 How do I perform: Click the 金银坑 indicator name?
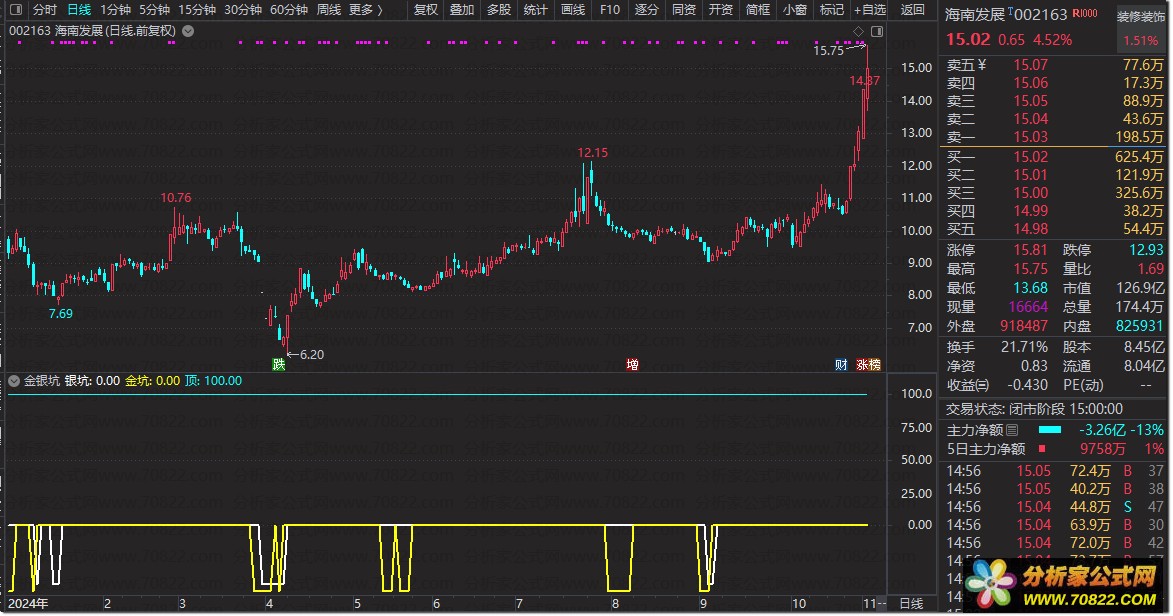tap(42, 381)
